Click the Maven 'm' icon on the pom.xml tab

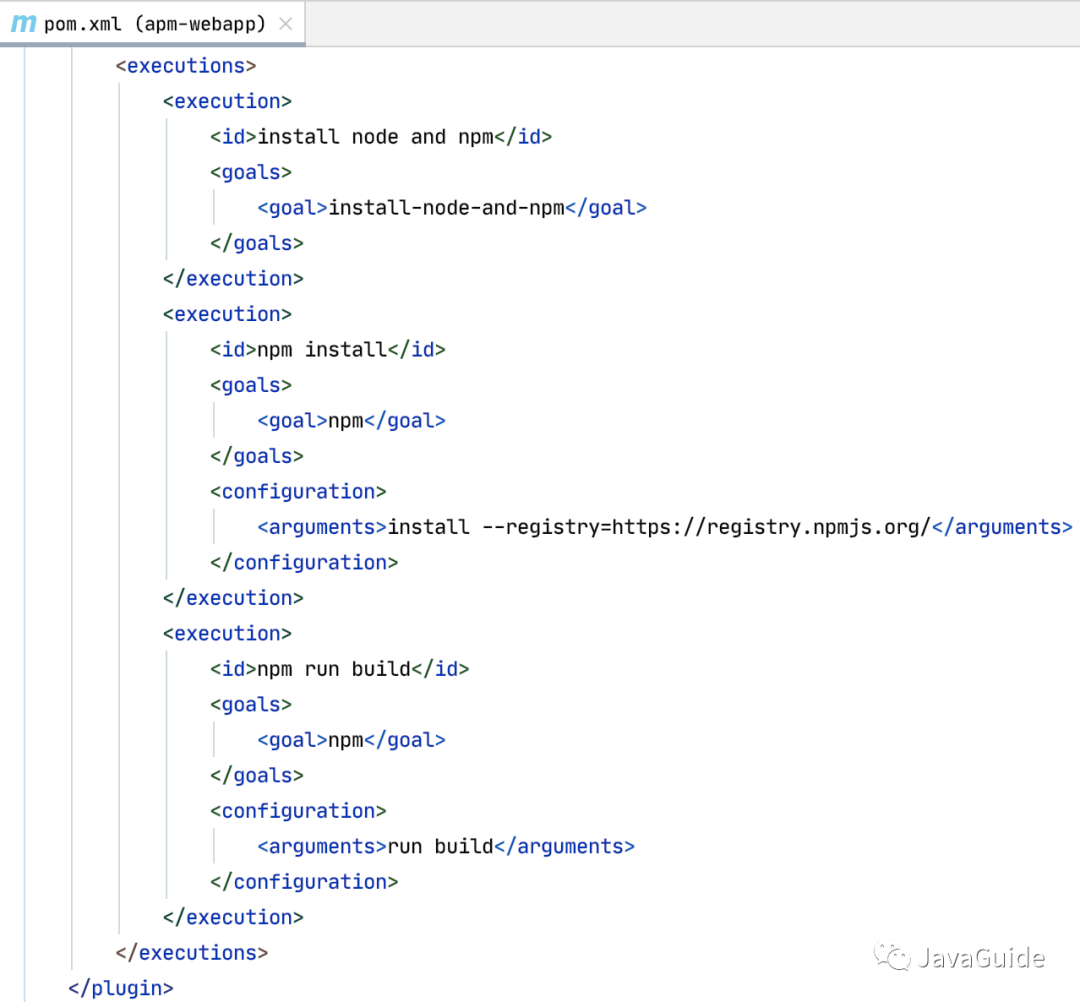pos(24,23)
